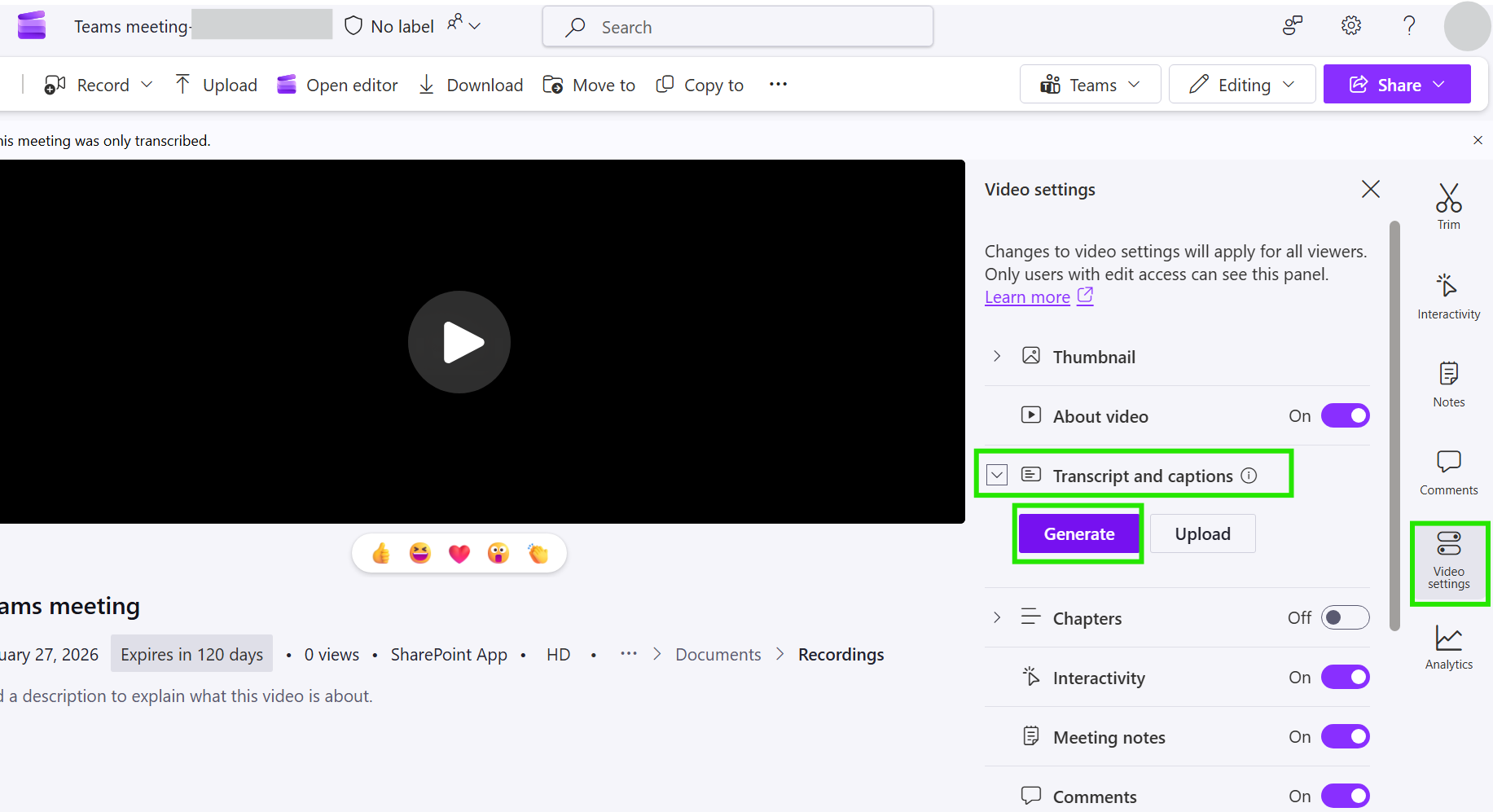Viewport: 1493px width, 812px height.
Task: Turn off the Comments toggle
Action: click(x=1345, y=796)
